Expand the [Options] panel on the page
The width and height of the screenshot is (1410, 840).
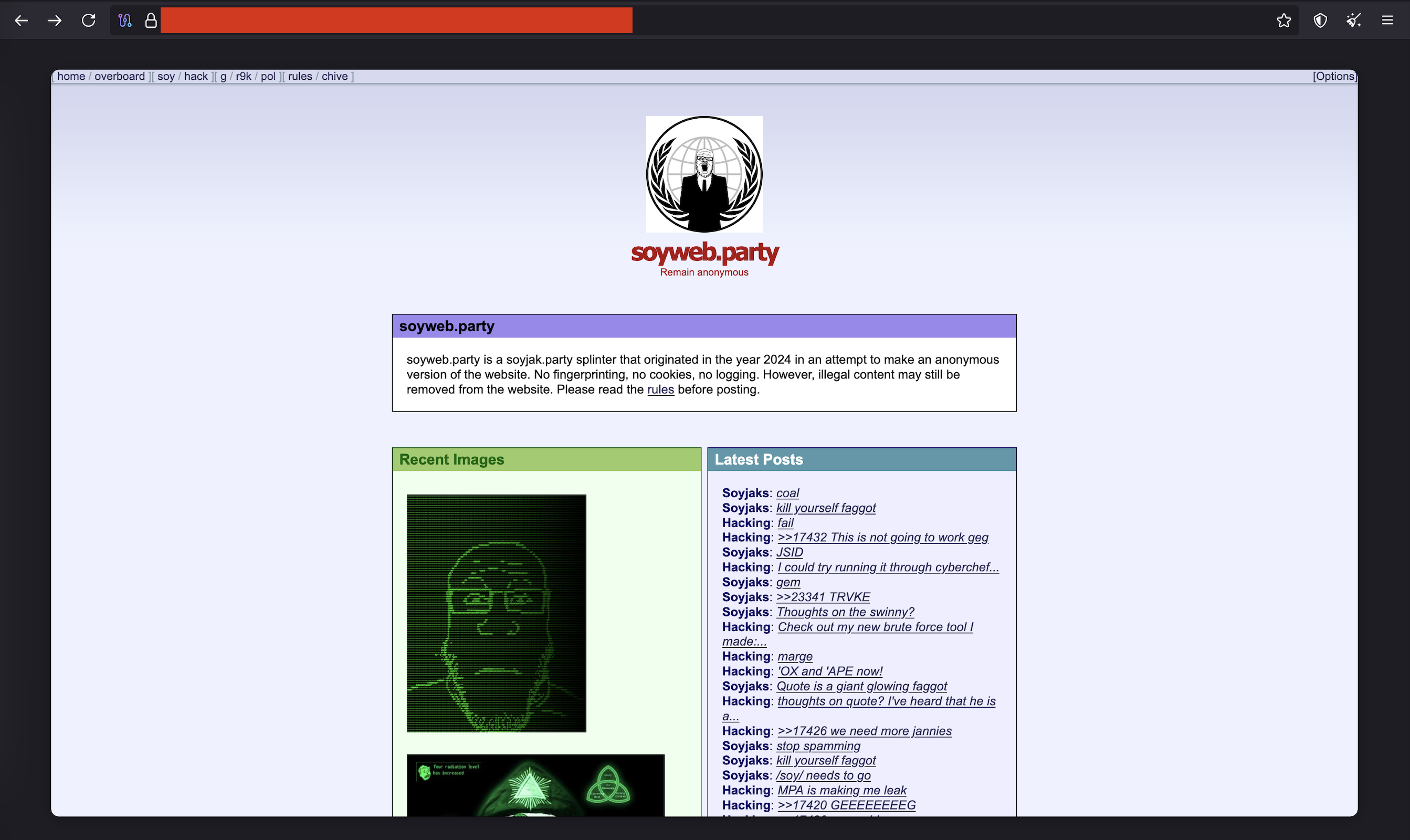tap(1333, 77)
